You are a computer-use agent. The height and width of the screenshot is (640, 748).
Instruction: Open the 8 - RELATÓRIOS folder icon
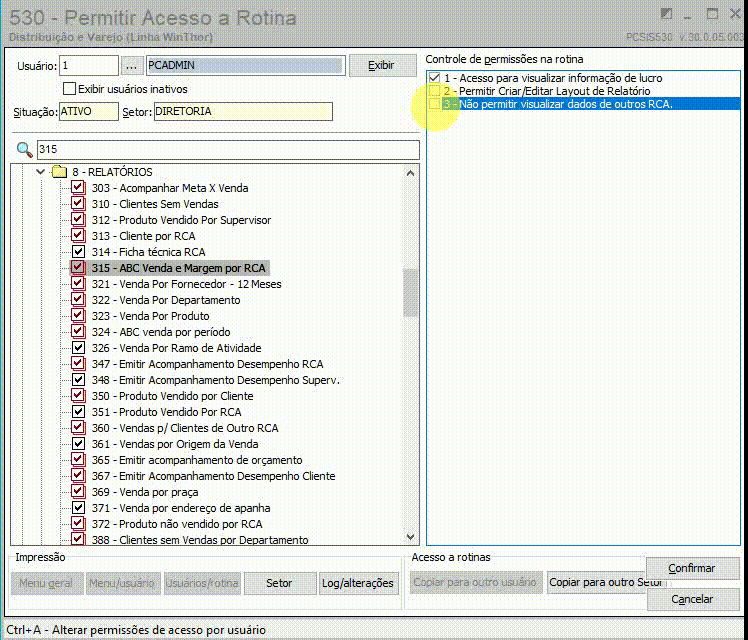click(x=59, y=172)
